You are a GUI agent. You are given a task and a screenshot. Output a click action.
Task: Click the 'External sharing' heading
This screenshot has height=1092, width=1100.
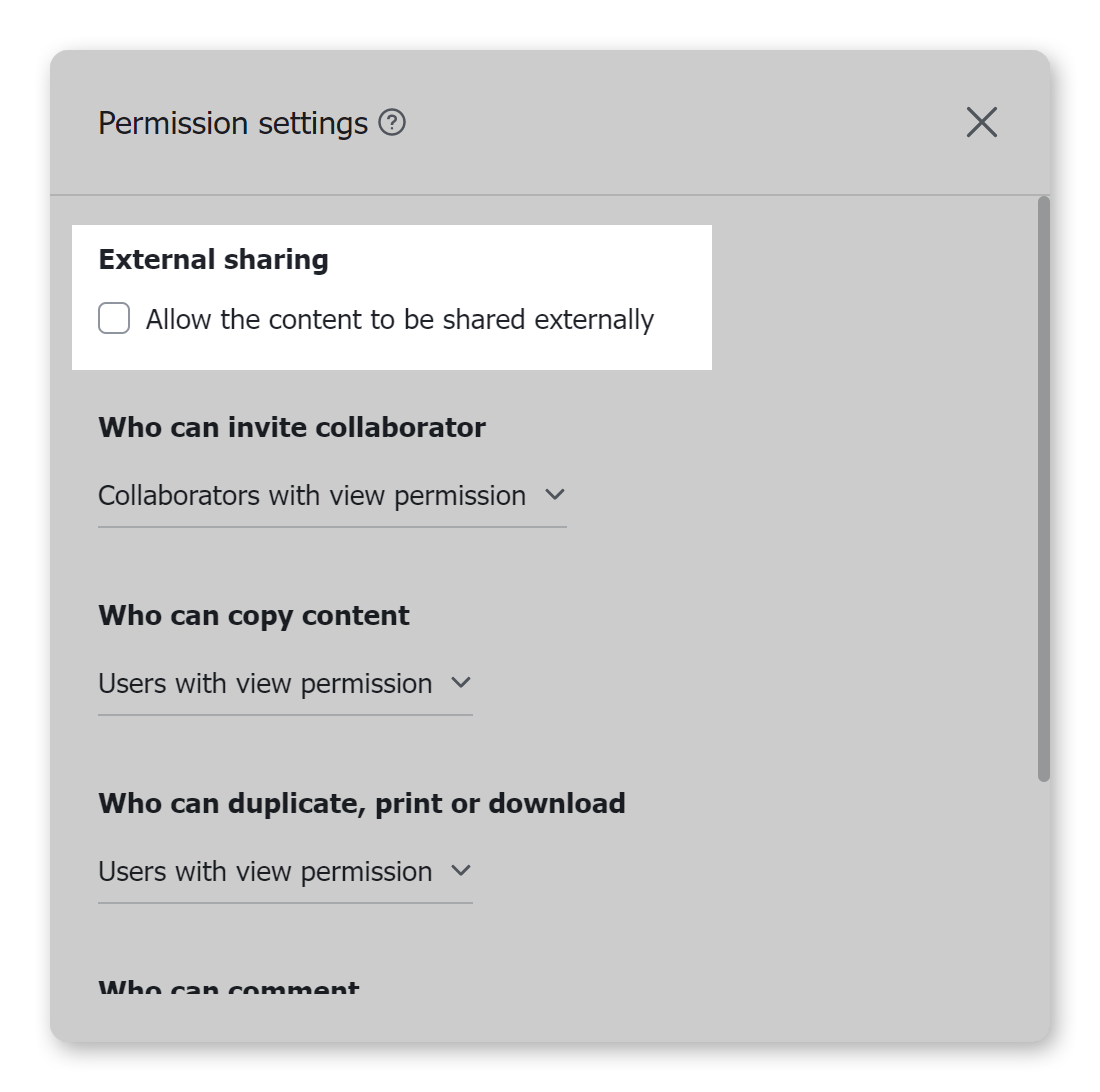click(x=213, y=260)
